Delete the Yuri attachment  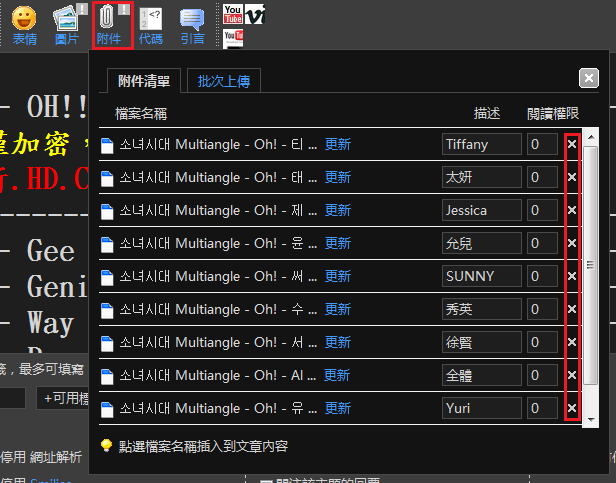(572, 408)
